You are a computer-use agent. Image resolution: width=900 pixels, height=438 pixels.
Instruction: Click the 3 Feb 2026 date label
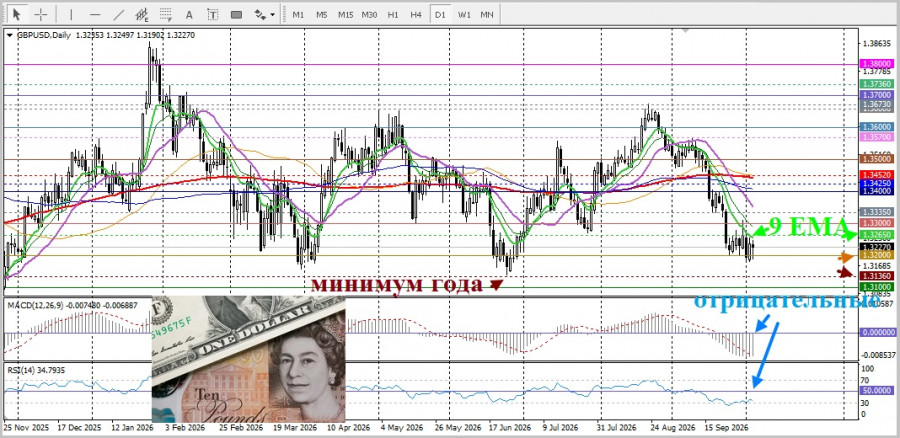click(185, 428)
